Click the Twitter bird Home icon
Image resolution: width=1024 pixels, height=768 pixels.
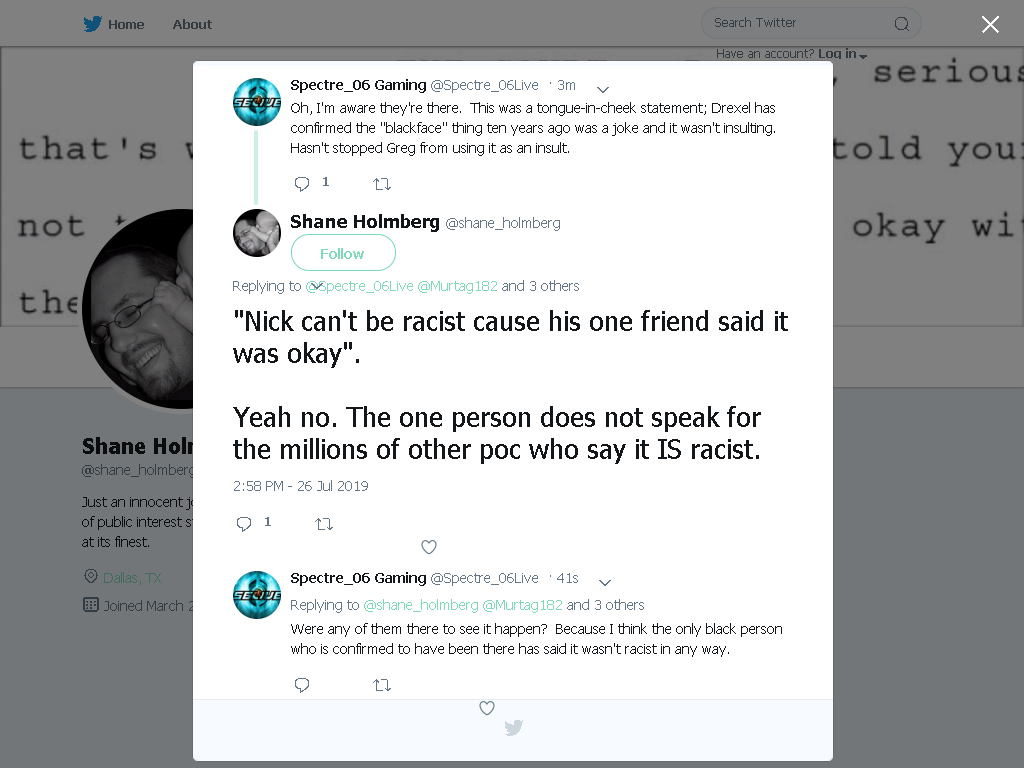(x=92, y=24)
